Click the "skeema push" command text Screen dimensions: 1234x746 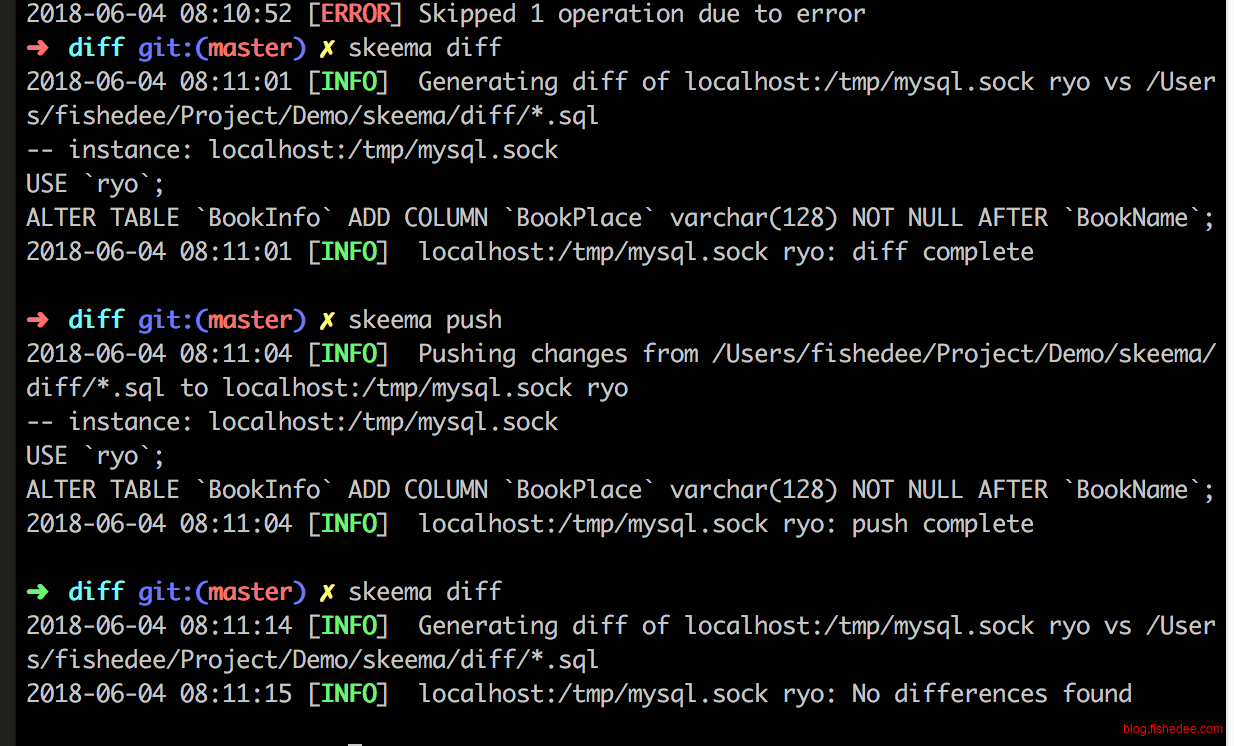425,320
